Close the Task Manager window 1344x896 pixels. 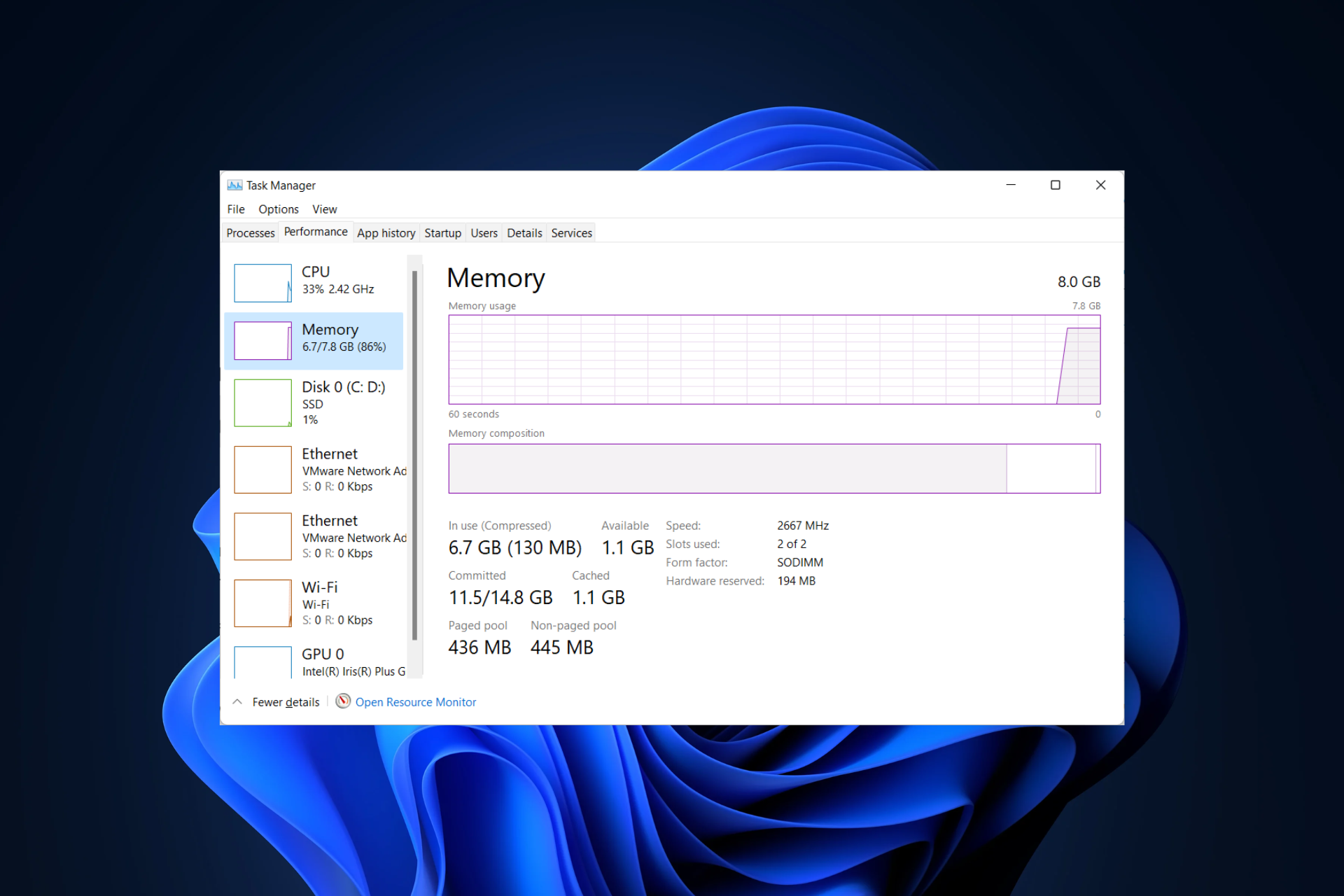[x=1100, y=185]
